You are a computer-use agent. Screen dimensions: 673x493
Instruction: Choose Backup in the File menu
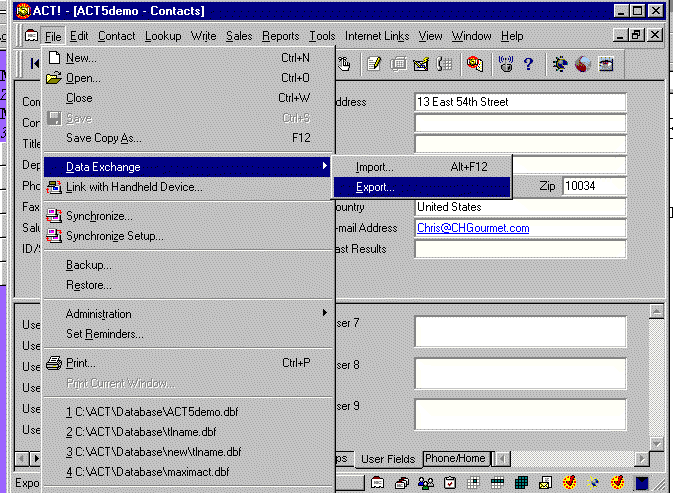click(188, 265)
